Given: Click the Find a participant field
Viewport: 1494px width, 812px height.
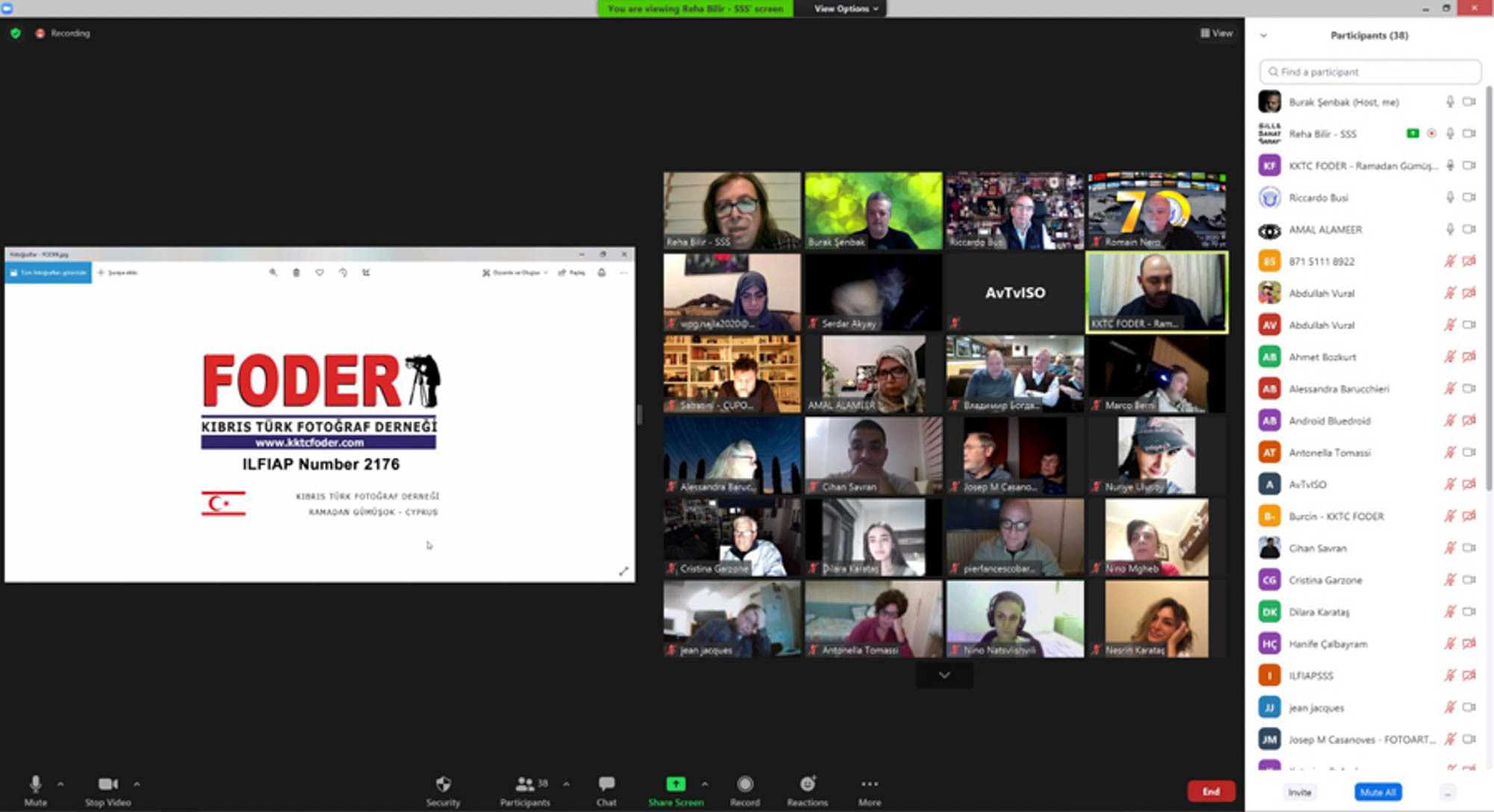Looking at the screenshot, I should [1370, 72].
